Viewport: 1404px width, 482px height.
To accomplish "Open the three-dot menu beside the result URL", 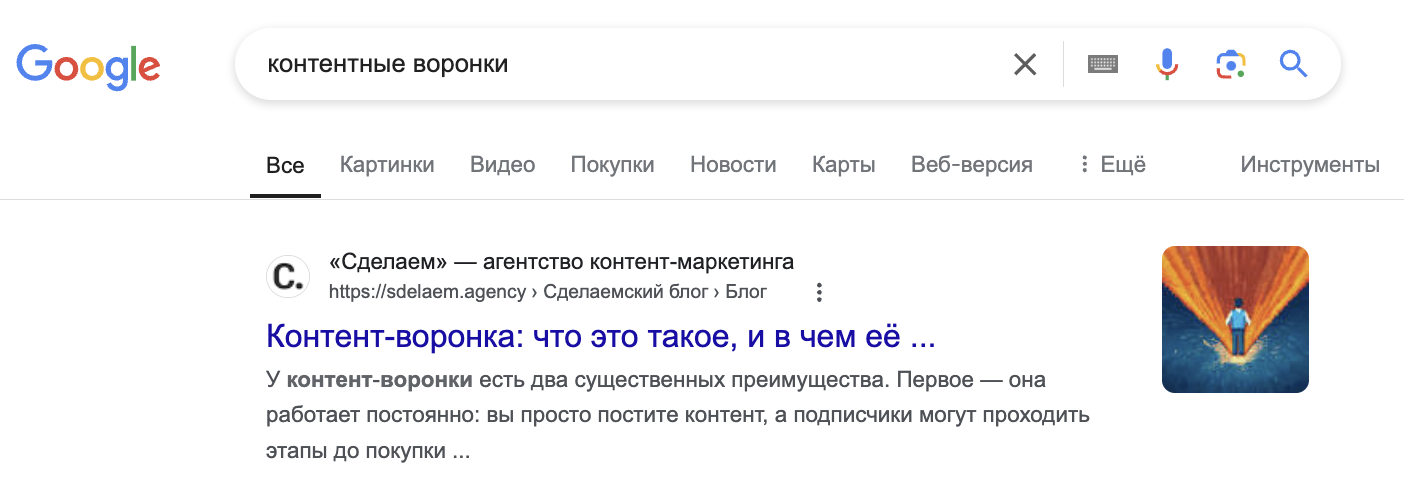I will (819, 292).
